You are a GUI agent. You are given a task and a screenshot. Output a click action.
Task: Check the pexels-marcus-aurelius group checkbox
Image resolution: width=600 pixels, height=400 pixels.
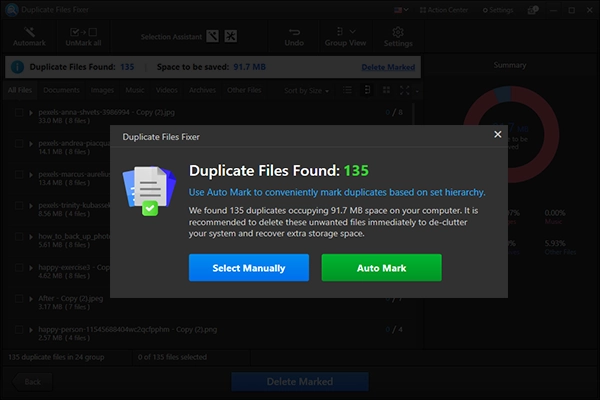[18, 175]
